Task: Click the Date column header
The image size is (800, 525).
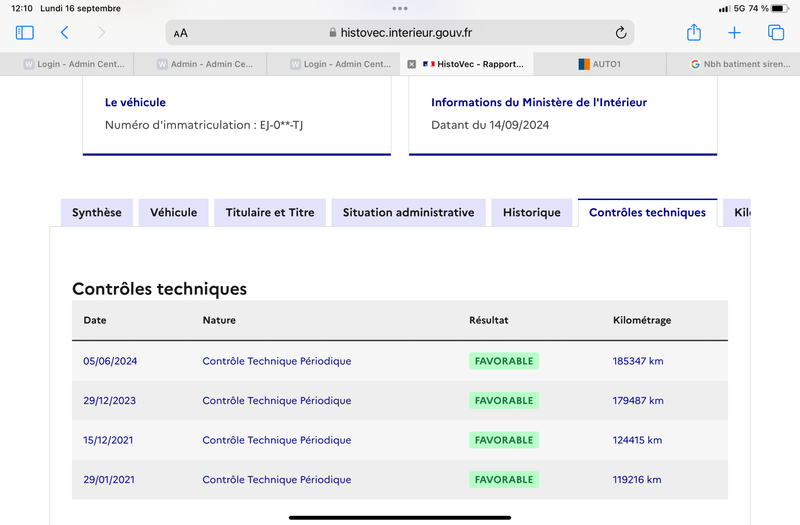Action: 95,320
